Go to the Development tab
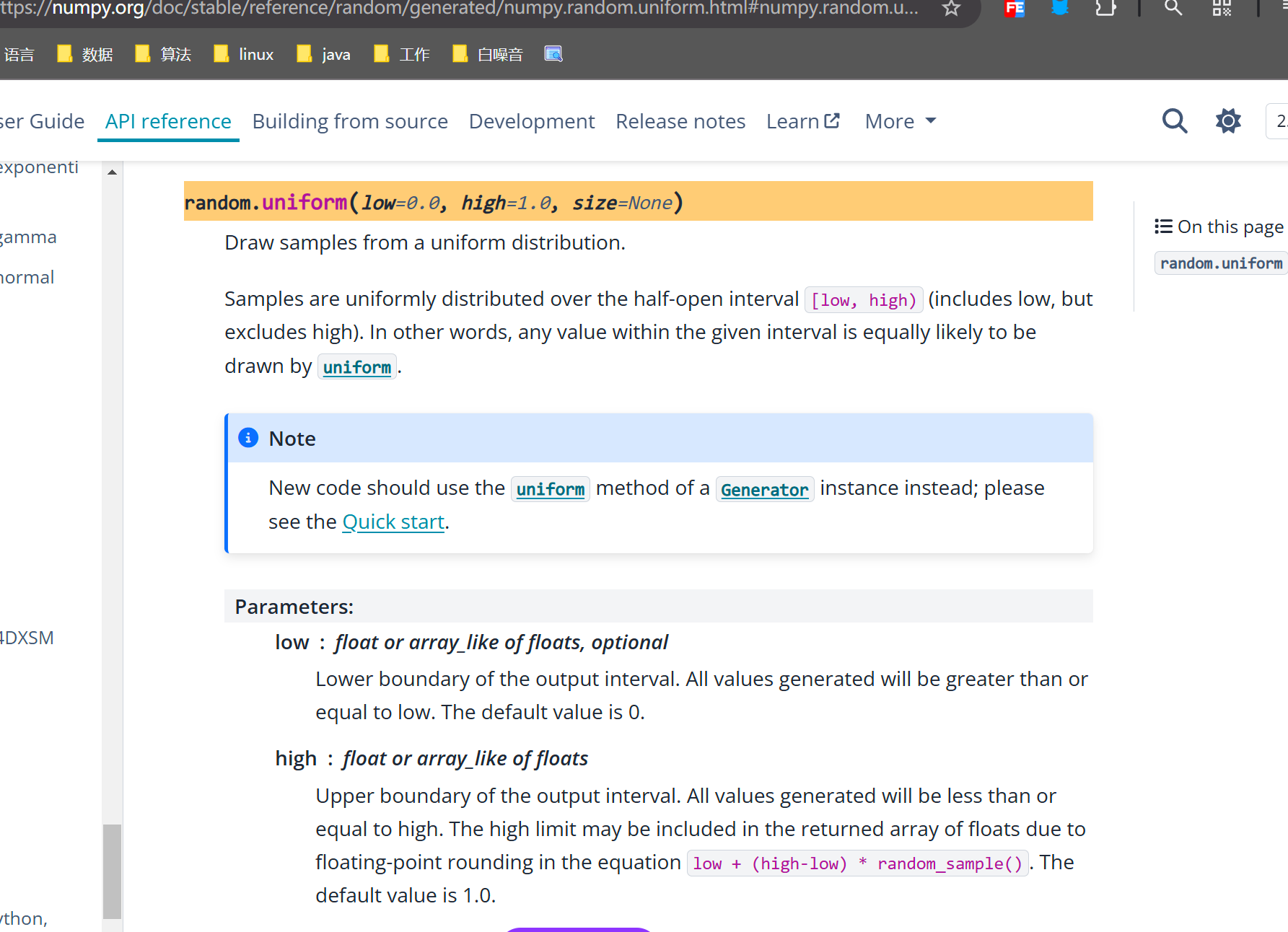Image resolution: width=1288 pixels, height=932 pixels. click(532, 121)
